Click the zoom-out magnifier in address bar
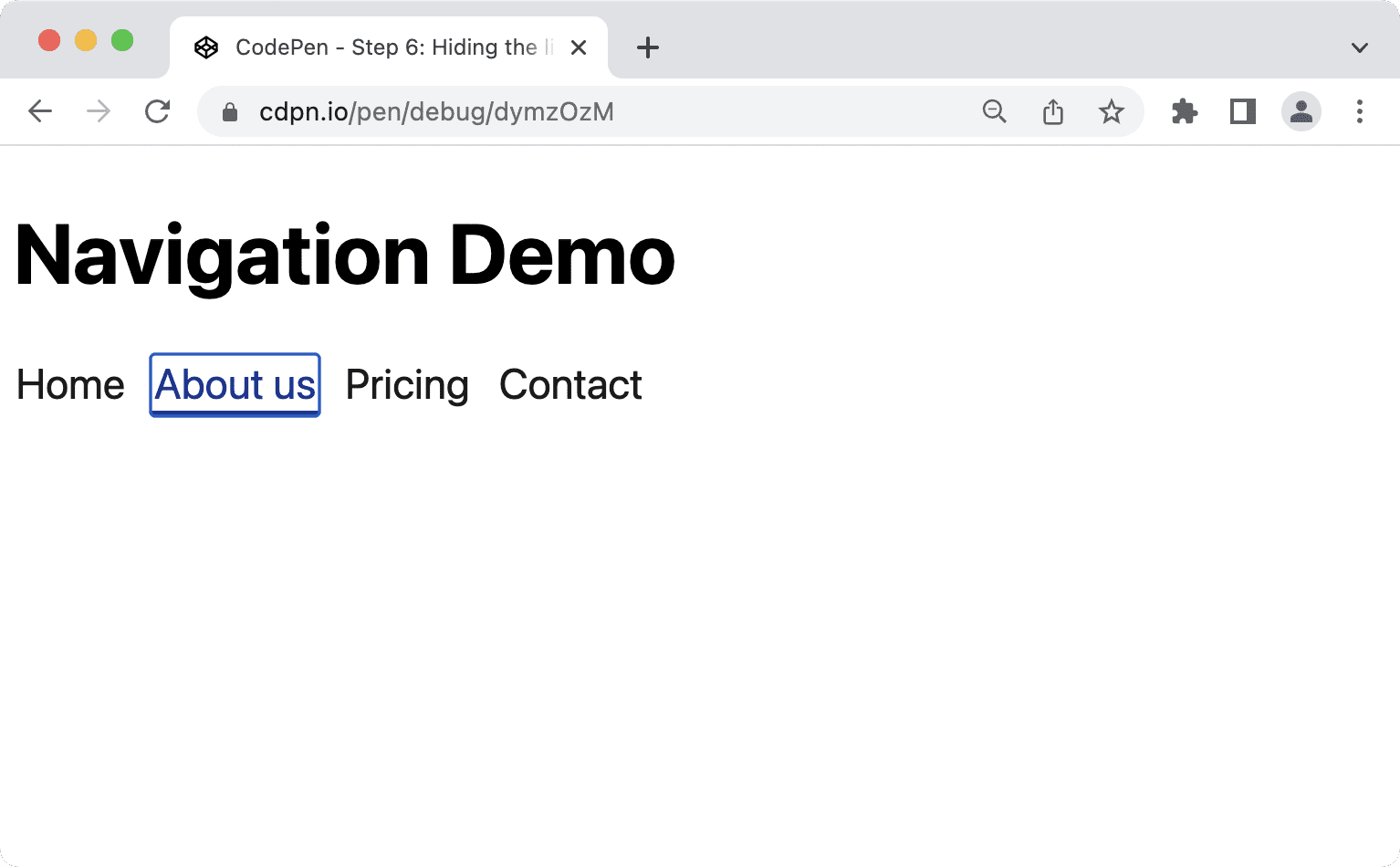The width and height of the screenshot is (1400, 867). click(995, 111)
